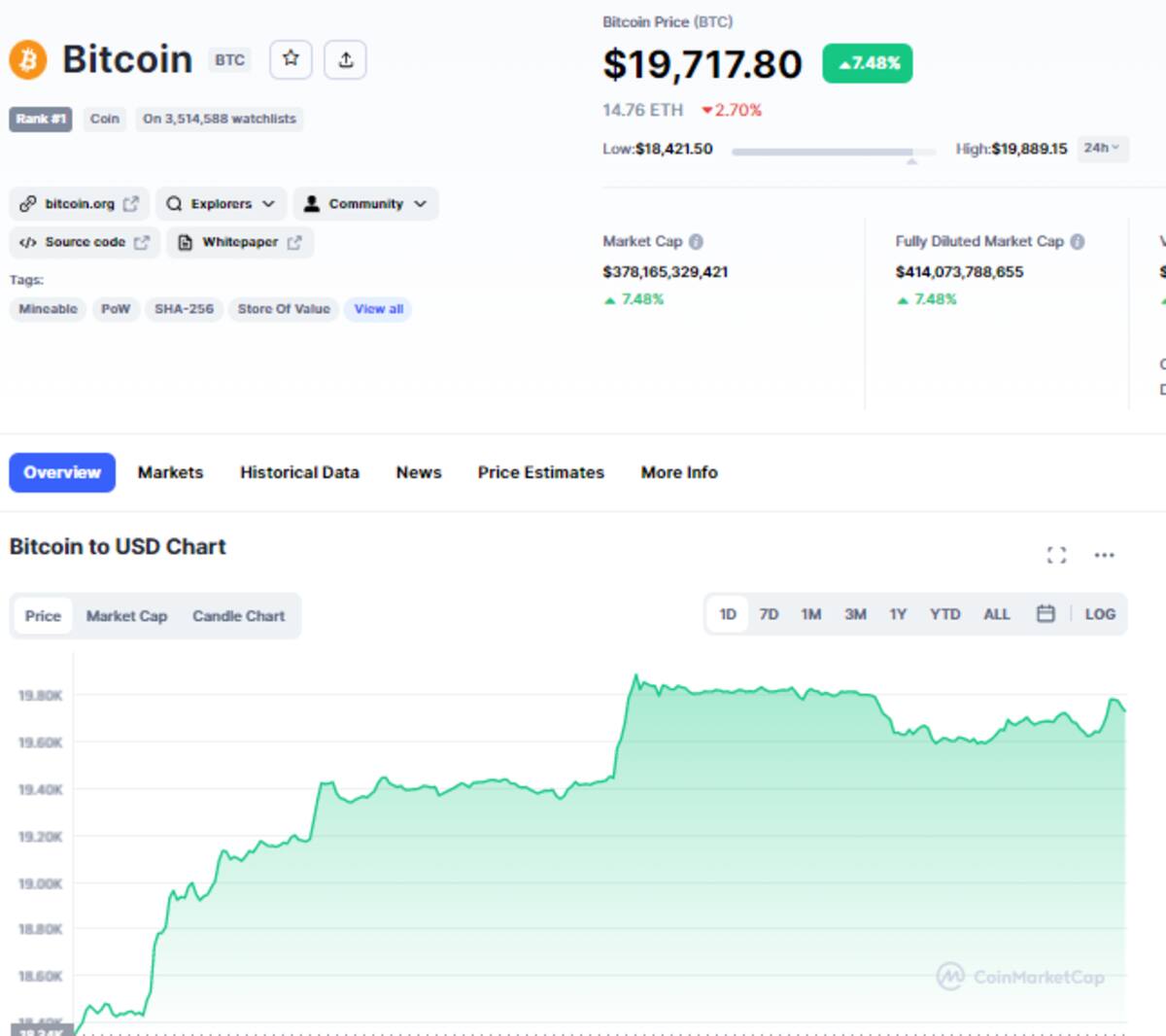
Task: Select 7D chart range
Action: (x=769, y=614)
